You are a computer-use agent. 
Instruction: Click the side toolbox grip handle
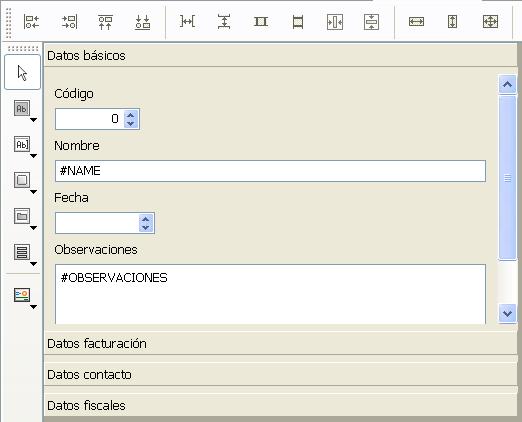coord(23,49)
